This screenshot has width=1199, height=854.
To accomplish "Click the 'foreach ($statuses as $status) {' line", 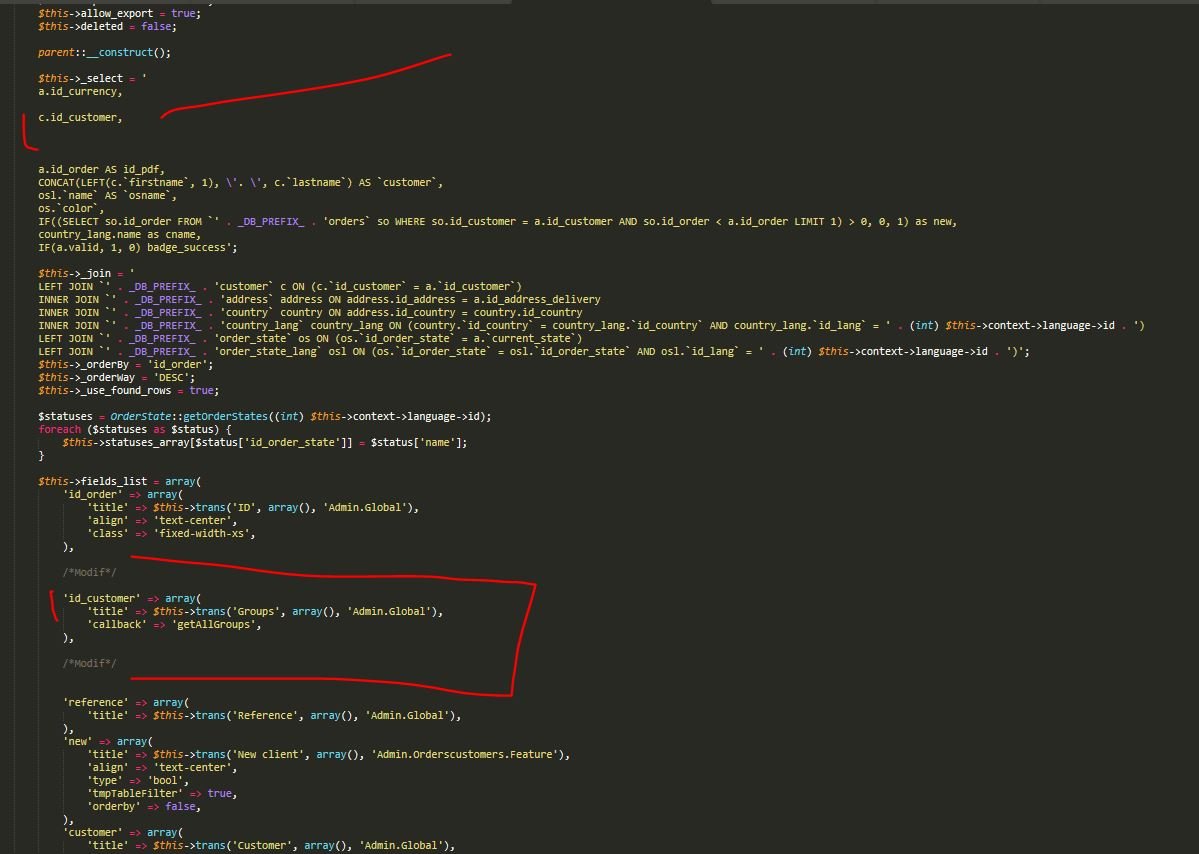I will coord(135,430).
